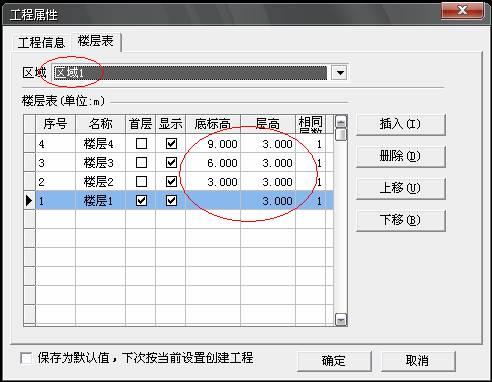Close the 工程属性 dialog

click(462, 11)
